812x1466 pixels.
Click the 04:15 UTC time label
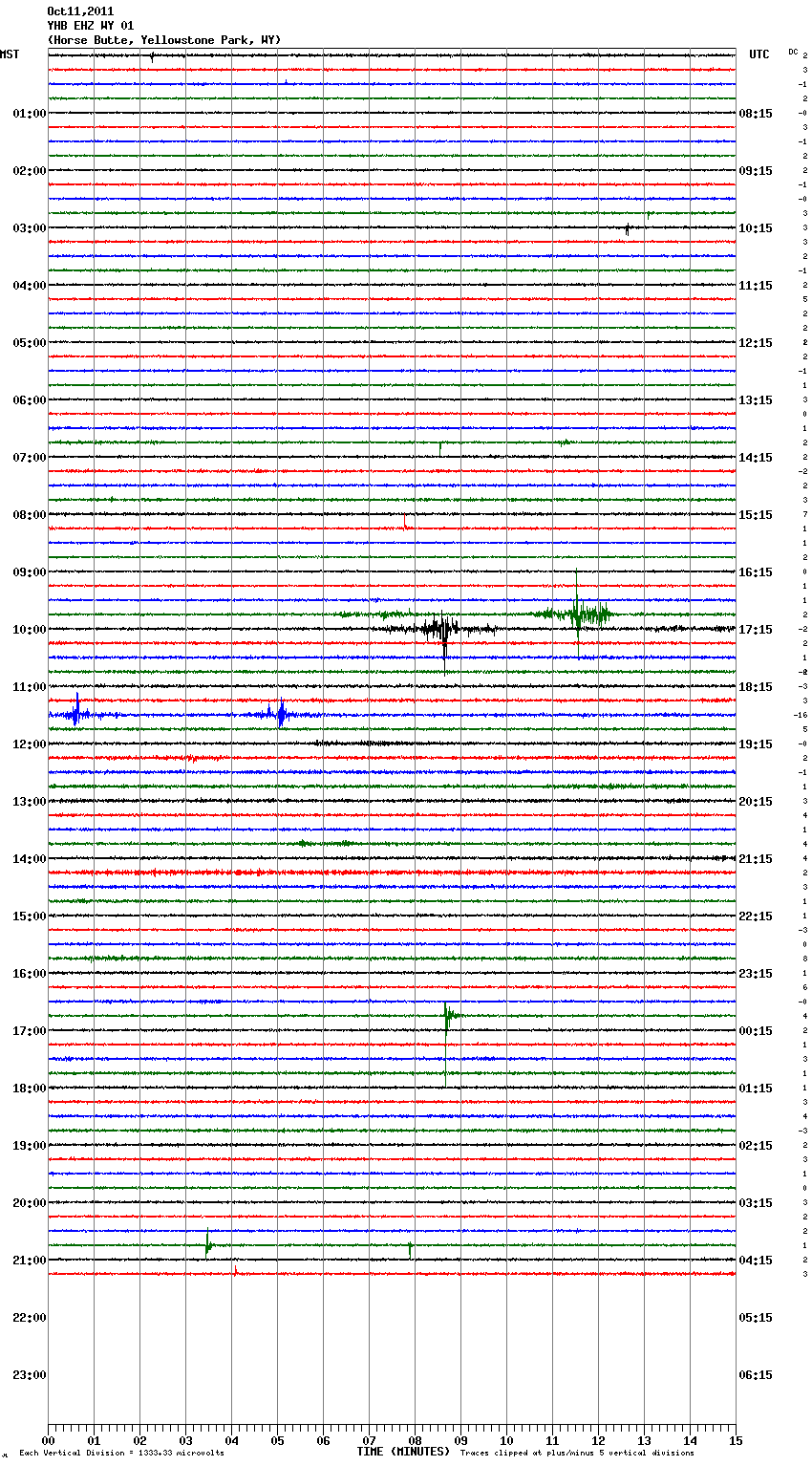[x=756, y=1261]
